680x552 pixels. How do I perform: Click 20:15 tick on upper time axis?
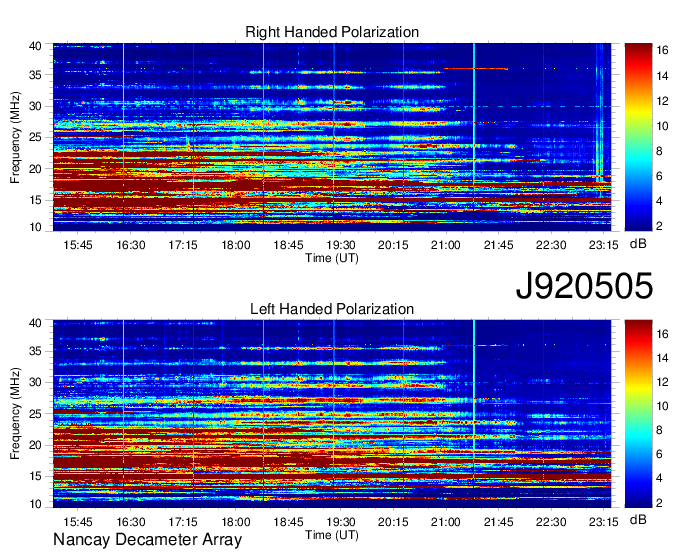[393, 245]
